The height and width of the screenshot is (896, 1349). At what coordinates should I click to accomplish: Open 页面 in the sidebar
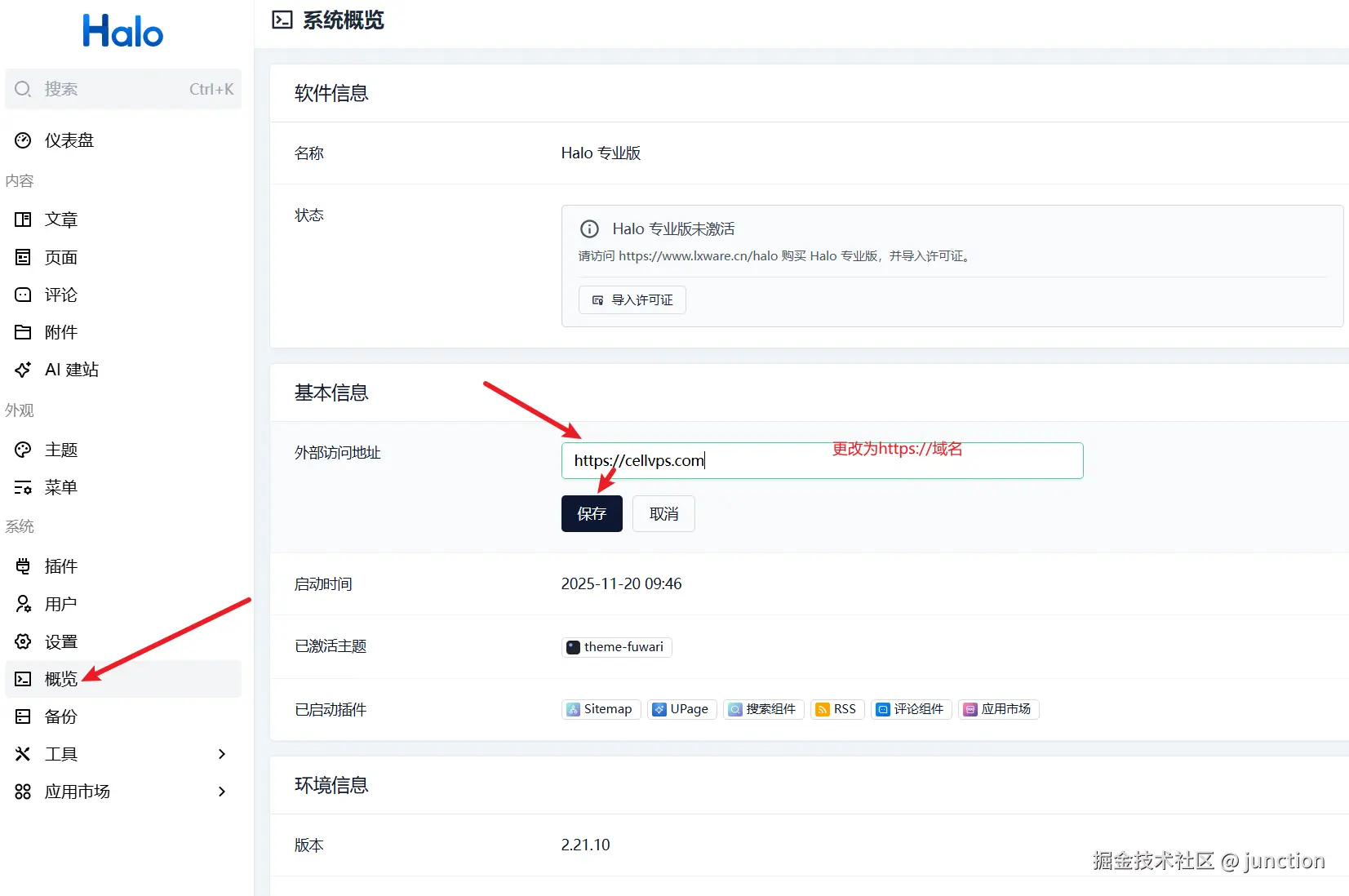tap(123, 257)
